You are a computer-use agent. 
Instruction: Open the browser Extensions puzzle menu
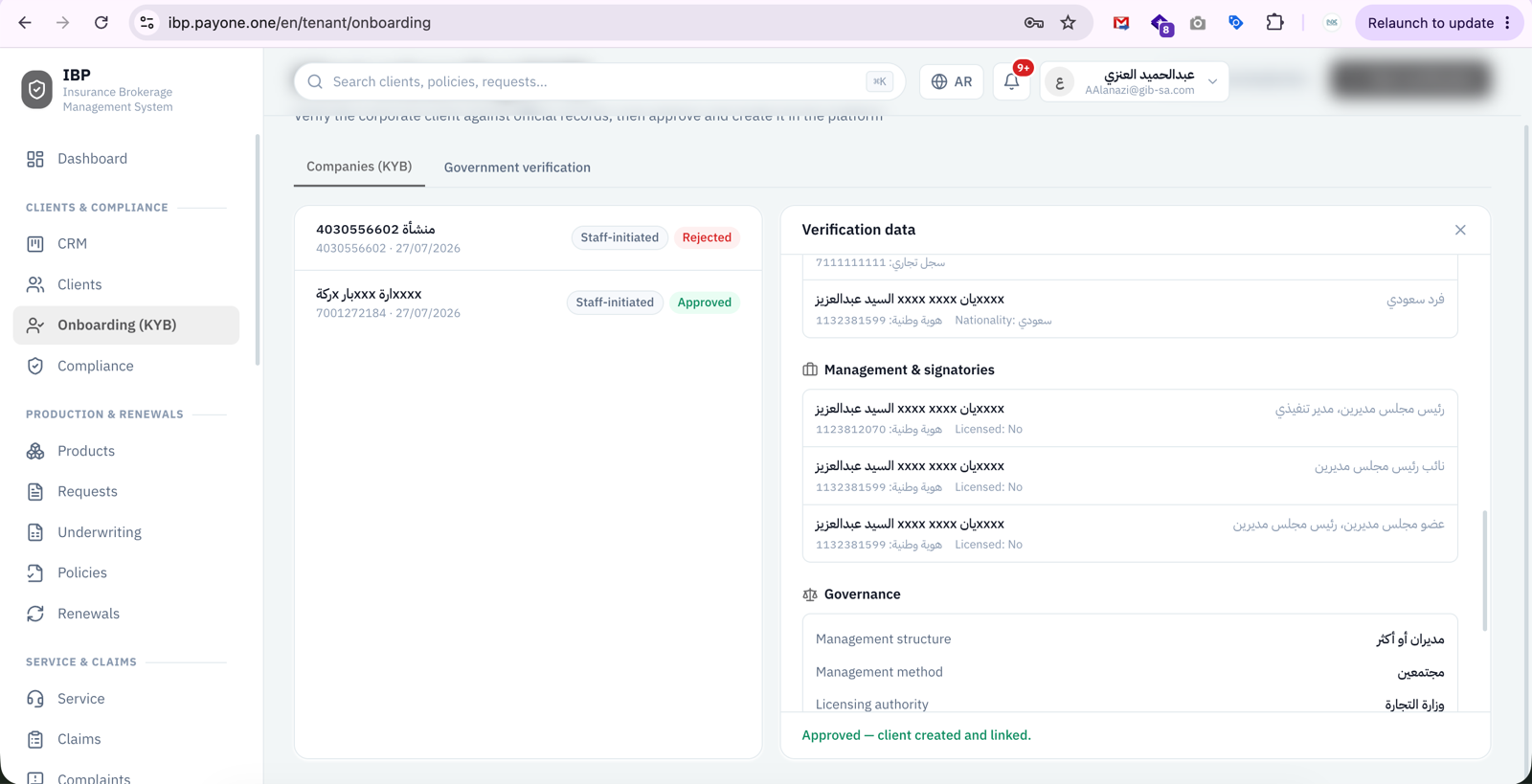click(x=1274, y=23)
